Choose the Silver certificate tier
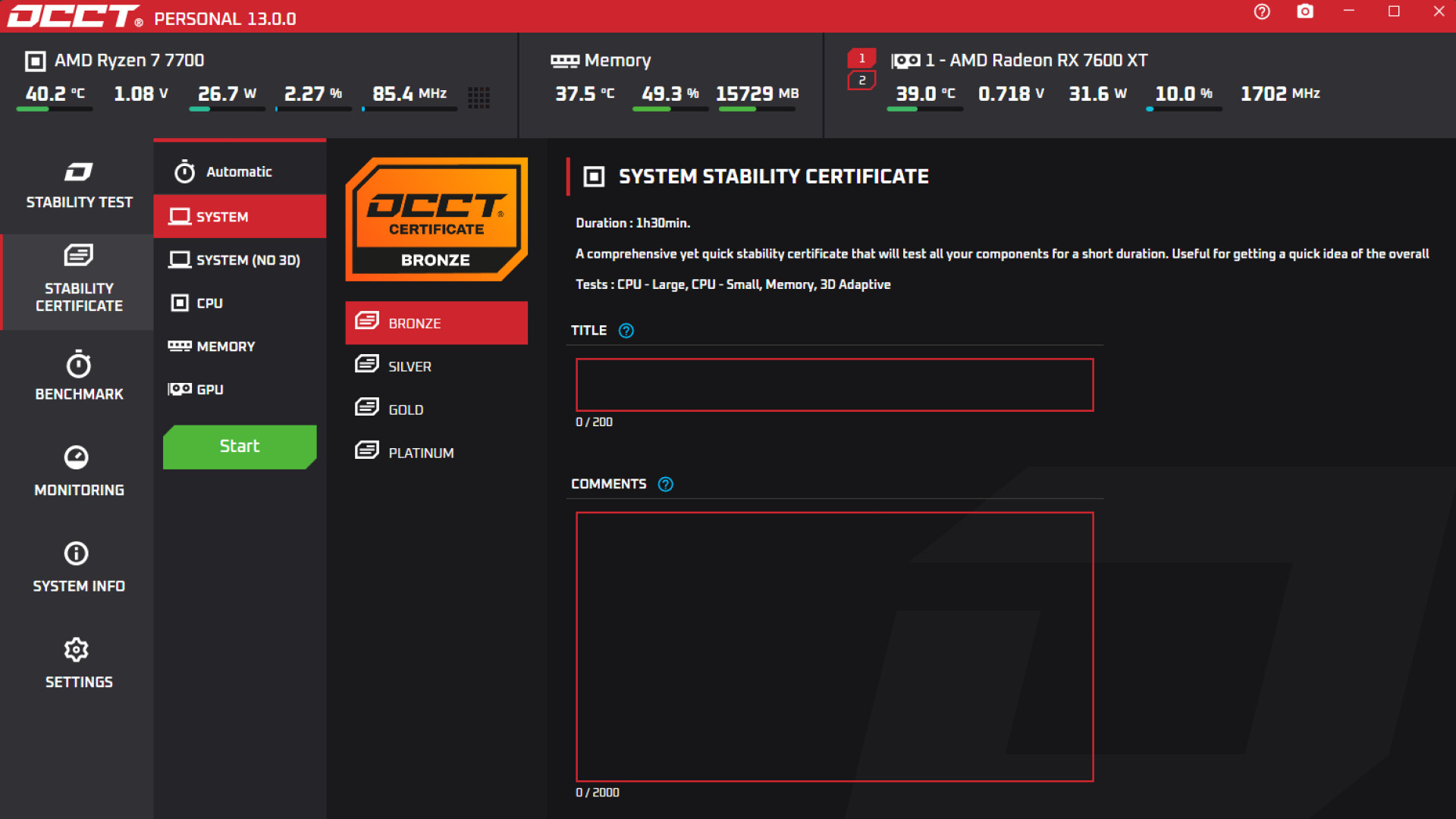 pyautogui.click(x=436, y=366)
